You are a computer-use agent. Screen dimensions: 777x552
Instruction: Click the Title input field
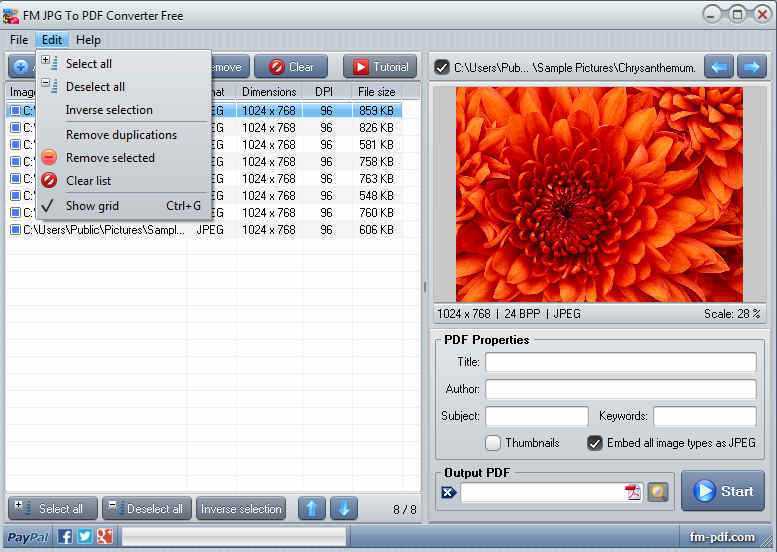[620, 362]
